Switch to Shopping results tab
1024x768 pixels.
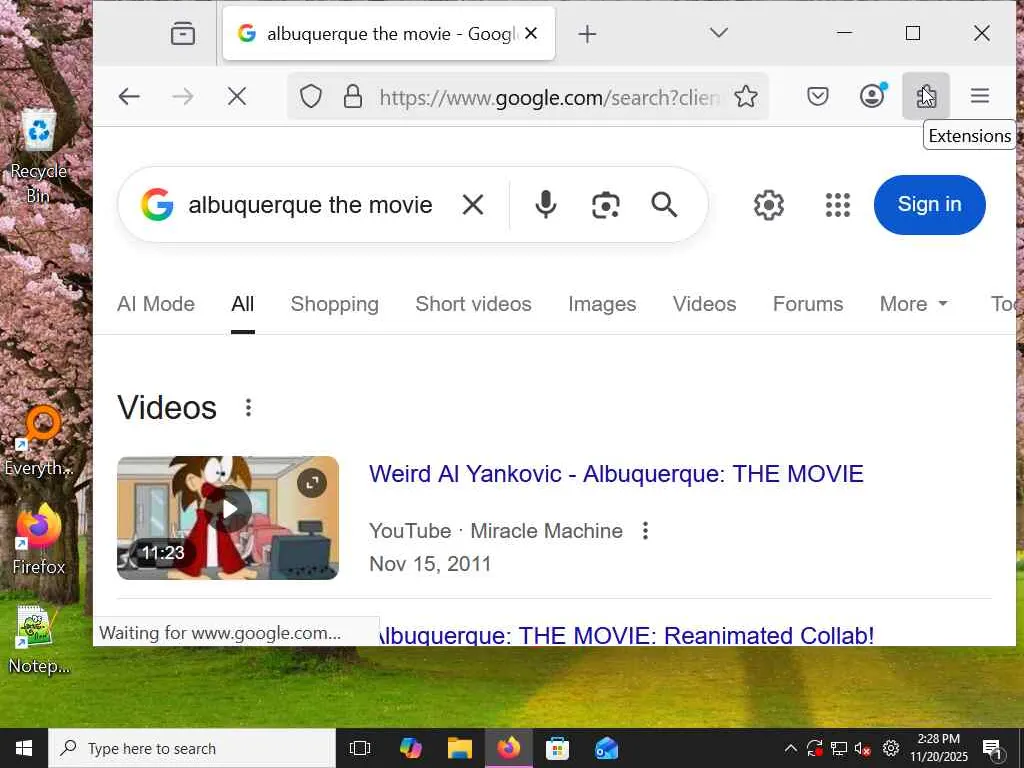334,304
